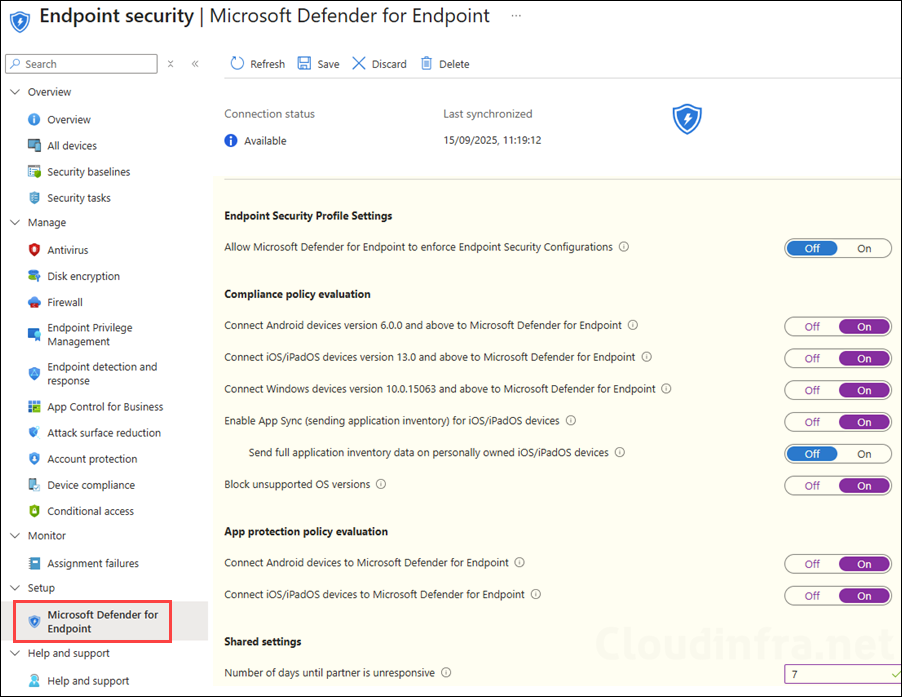Click info icon next to Block unsupported OS versions
902x697 pixels.
(381, 484)
